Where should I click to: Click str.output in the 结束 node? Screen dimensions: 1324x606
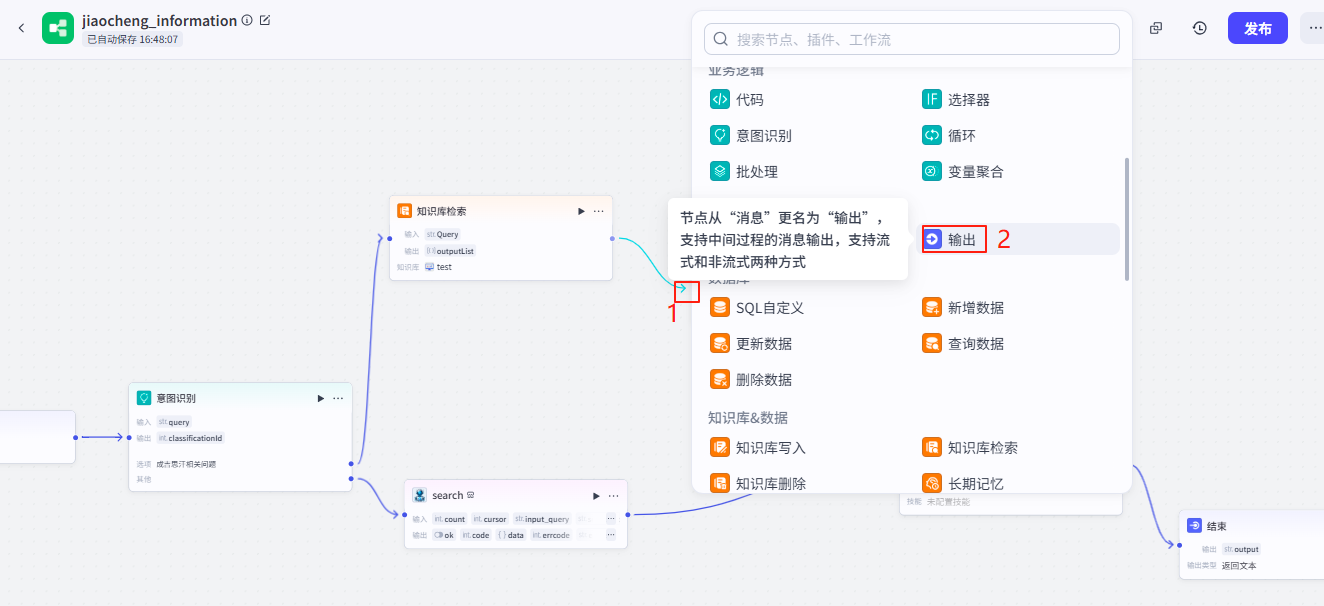click(1241, 549)
